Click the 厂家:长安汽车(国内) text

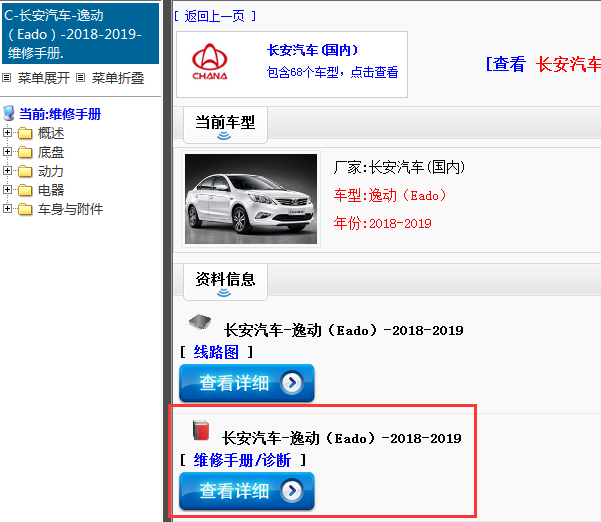[x=399, y=167]
